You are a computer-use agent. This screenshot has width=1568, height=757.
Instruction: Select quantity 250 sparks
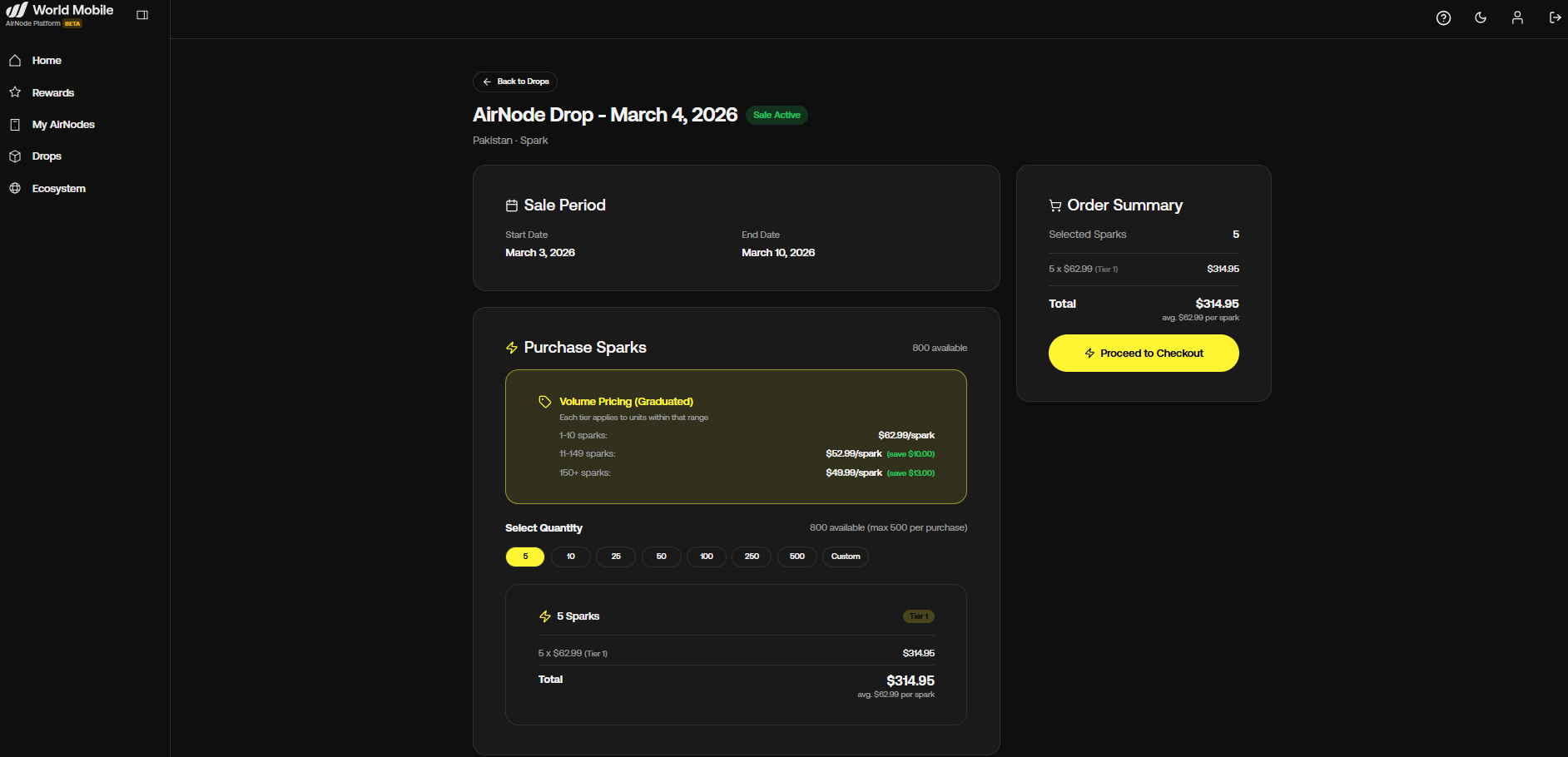752,557
